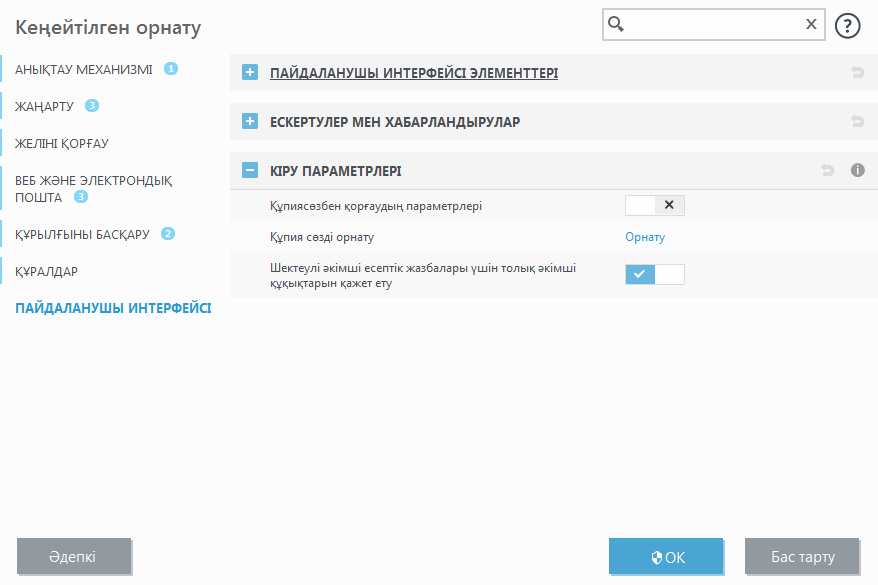Toggle the switch beside Құпиясөзбен қорғаудың параметрлері
878x585 pixels.
click(x=655, y=205)
